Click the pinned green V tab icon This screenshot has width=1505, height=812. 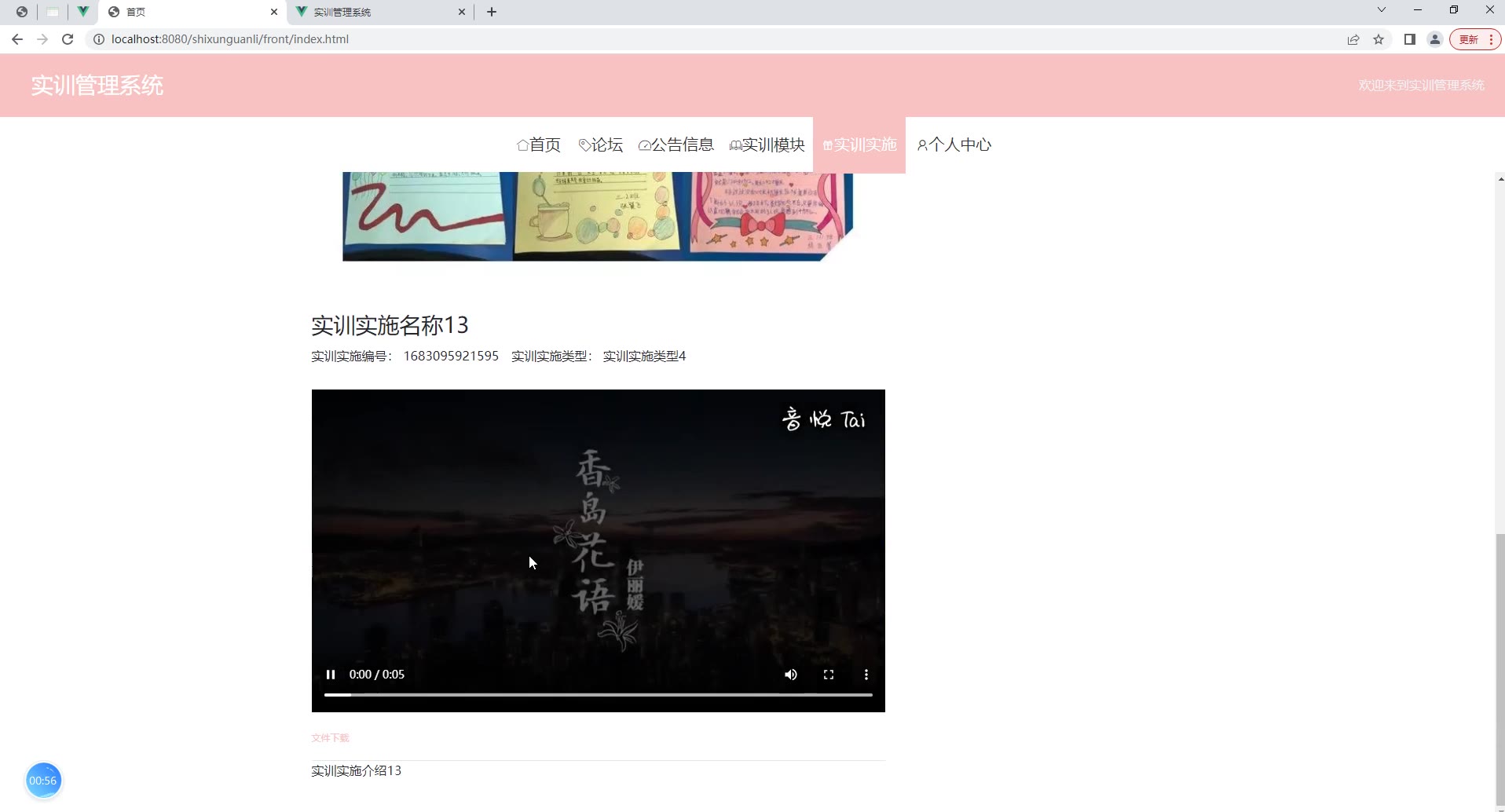tap(82, 12)
